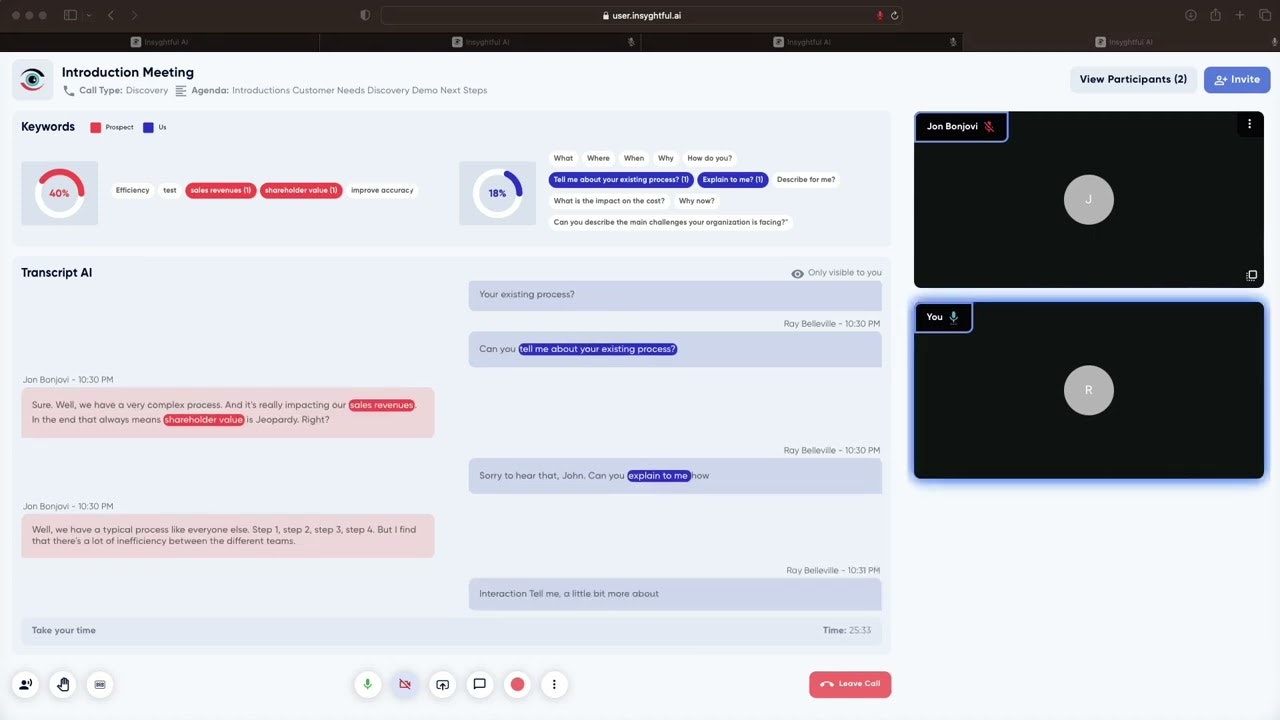Image resolution: width=1280 pixels, height=720 pixels.
Task: Click the Prospect red legend swatch
Action: coord(96,128)
